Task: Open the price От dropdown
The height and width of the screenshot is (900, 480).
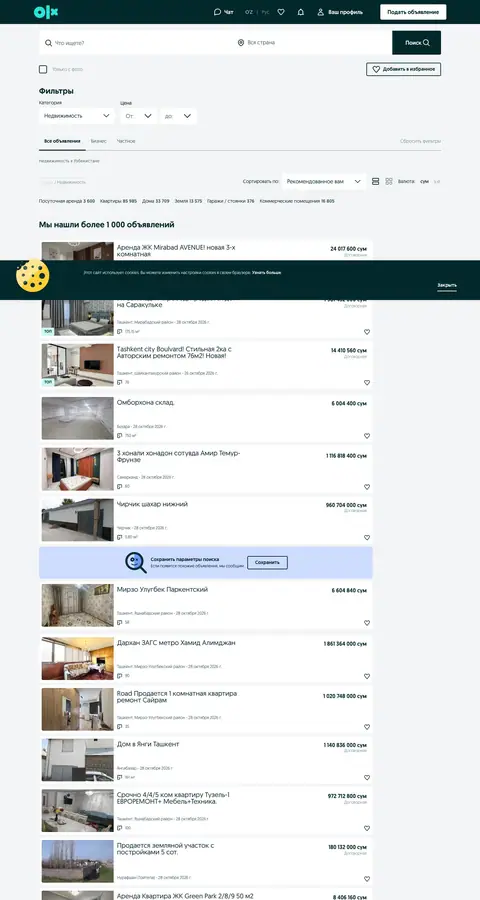Action: click(138, 116)
